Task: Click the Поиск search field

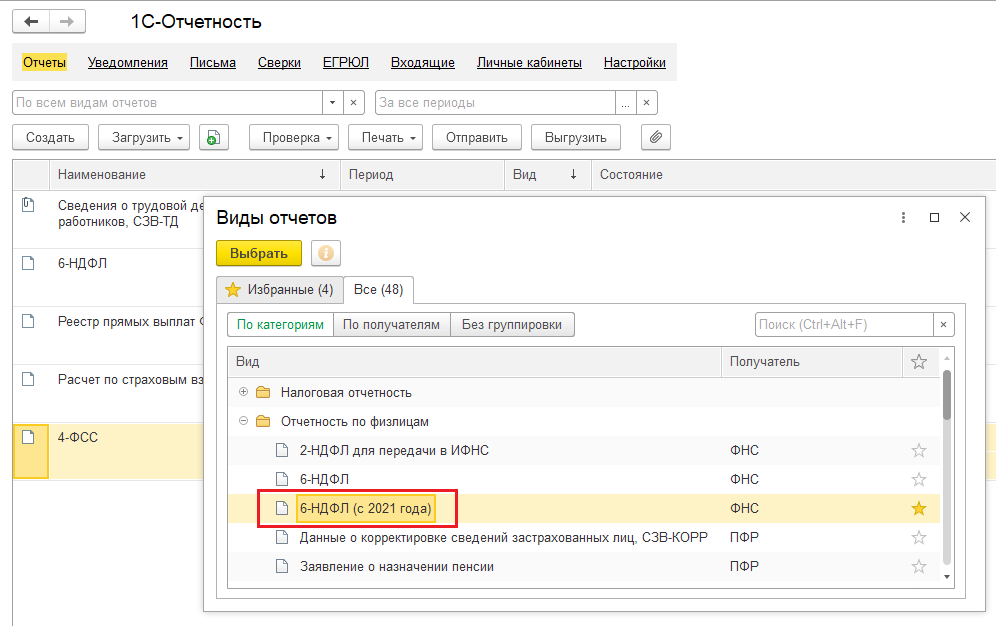Action: coord(844,324)
